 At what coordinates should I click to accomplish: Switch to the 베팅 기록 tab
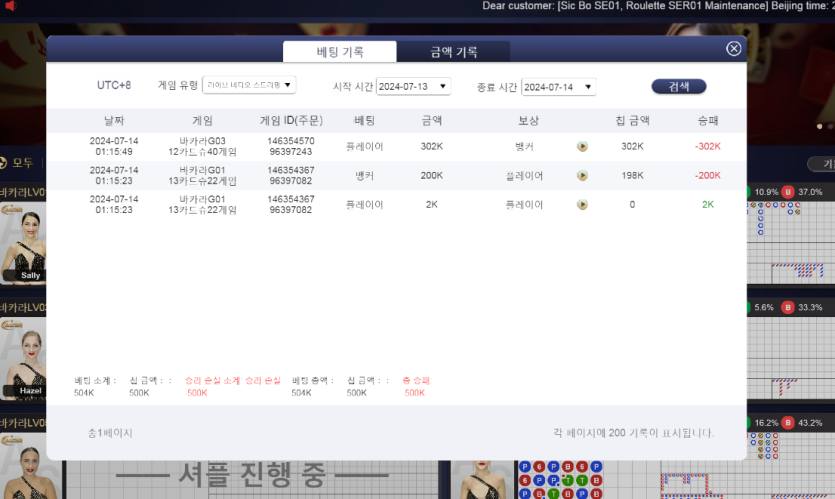340,52
